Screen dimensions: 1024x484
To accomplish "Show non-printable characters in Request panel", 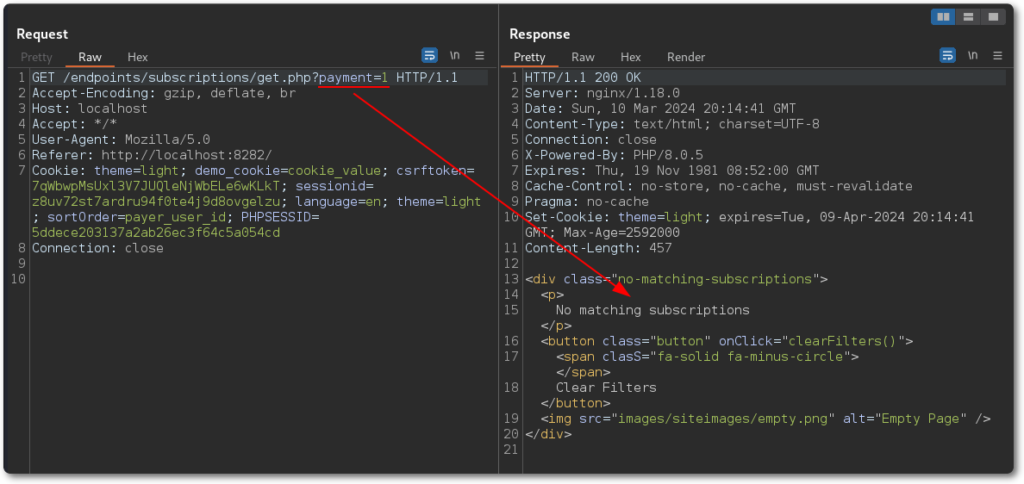I will pos(455,56).
